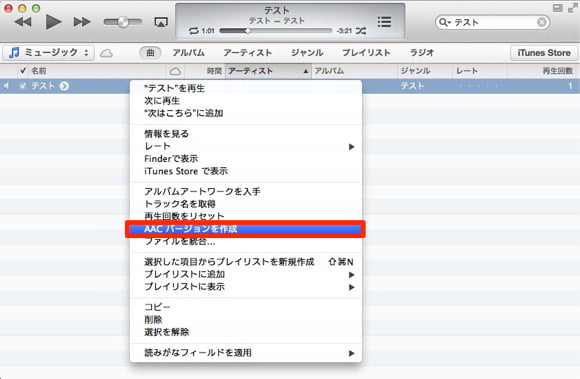This screenshot has width=580, height=379.
Task: Click the iCloud status column header
Action: click(175, 71)
